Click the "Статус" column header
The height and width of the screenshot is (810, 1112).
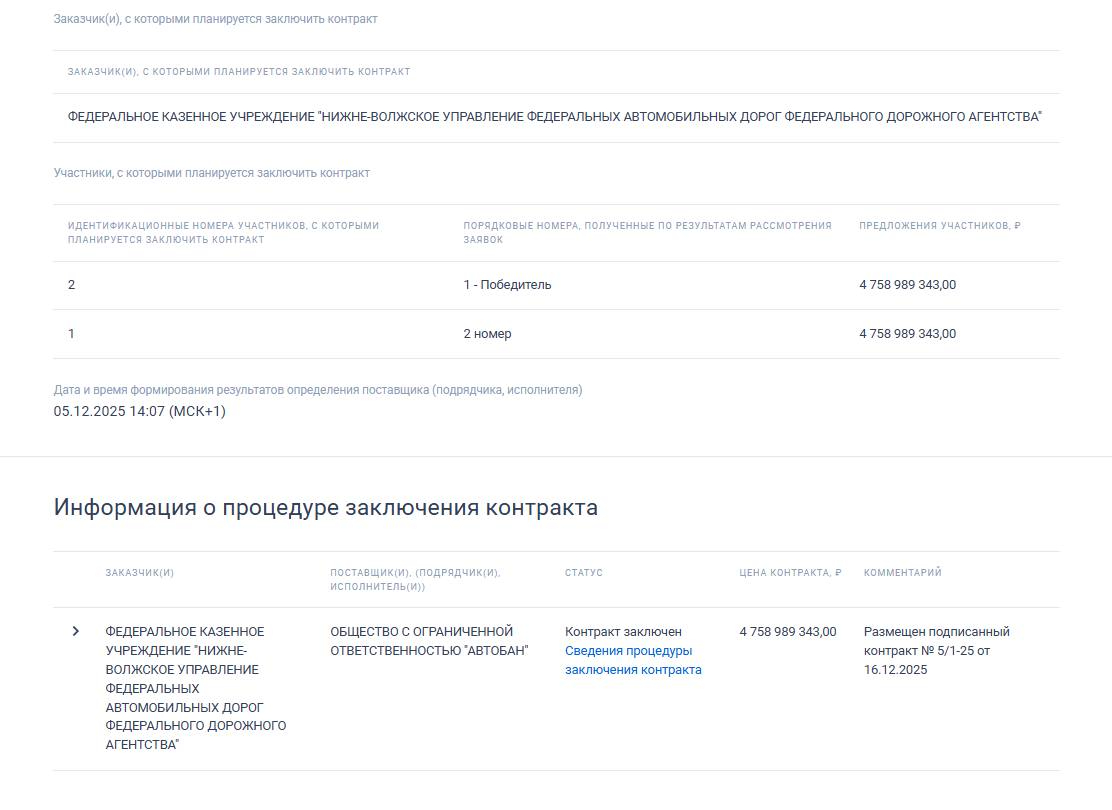tap(584, 573)
